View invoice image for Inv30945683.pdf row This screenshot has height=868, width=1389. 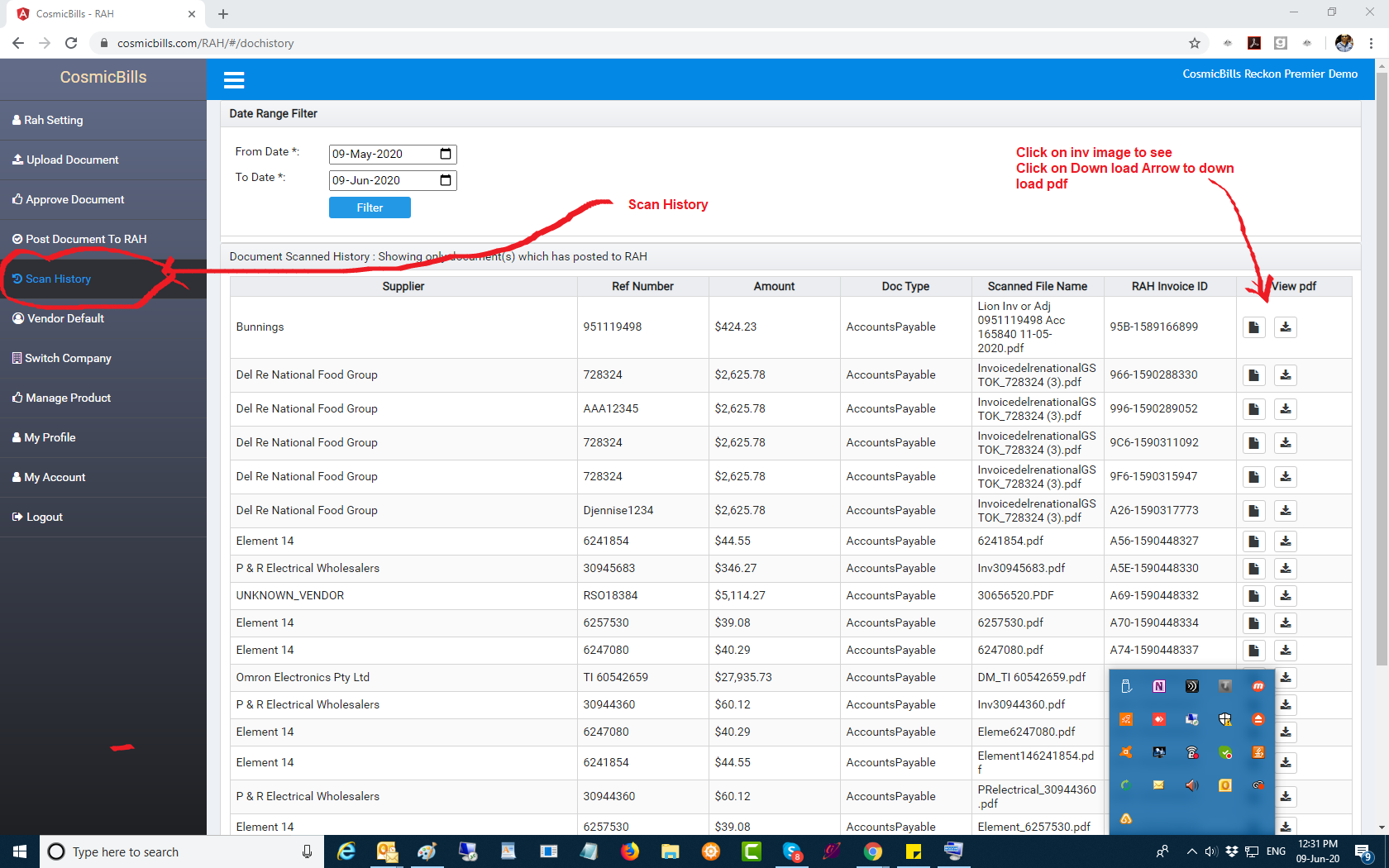click(1253, 569)
